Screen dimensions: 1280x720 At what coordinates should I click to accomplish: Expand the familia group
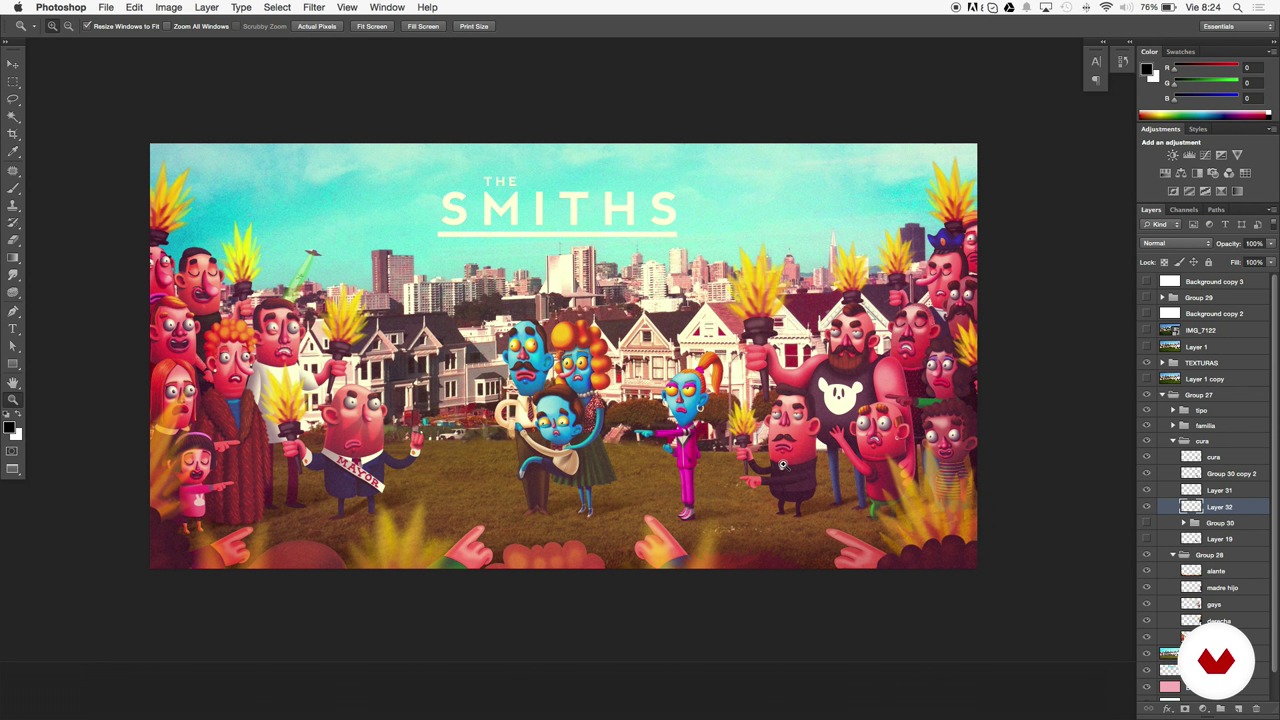(1174, 426)
